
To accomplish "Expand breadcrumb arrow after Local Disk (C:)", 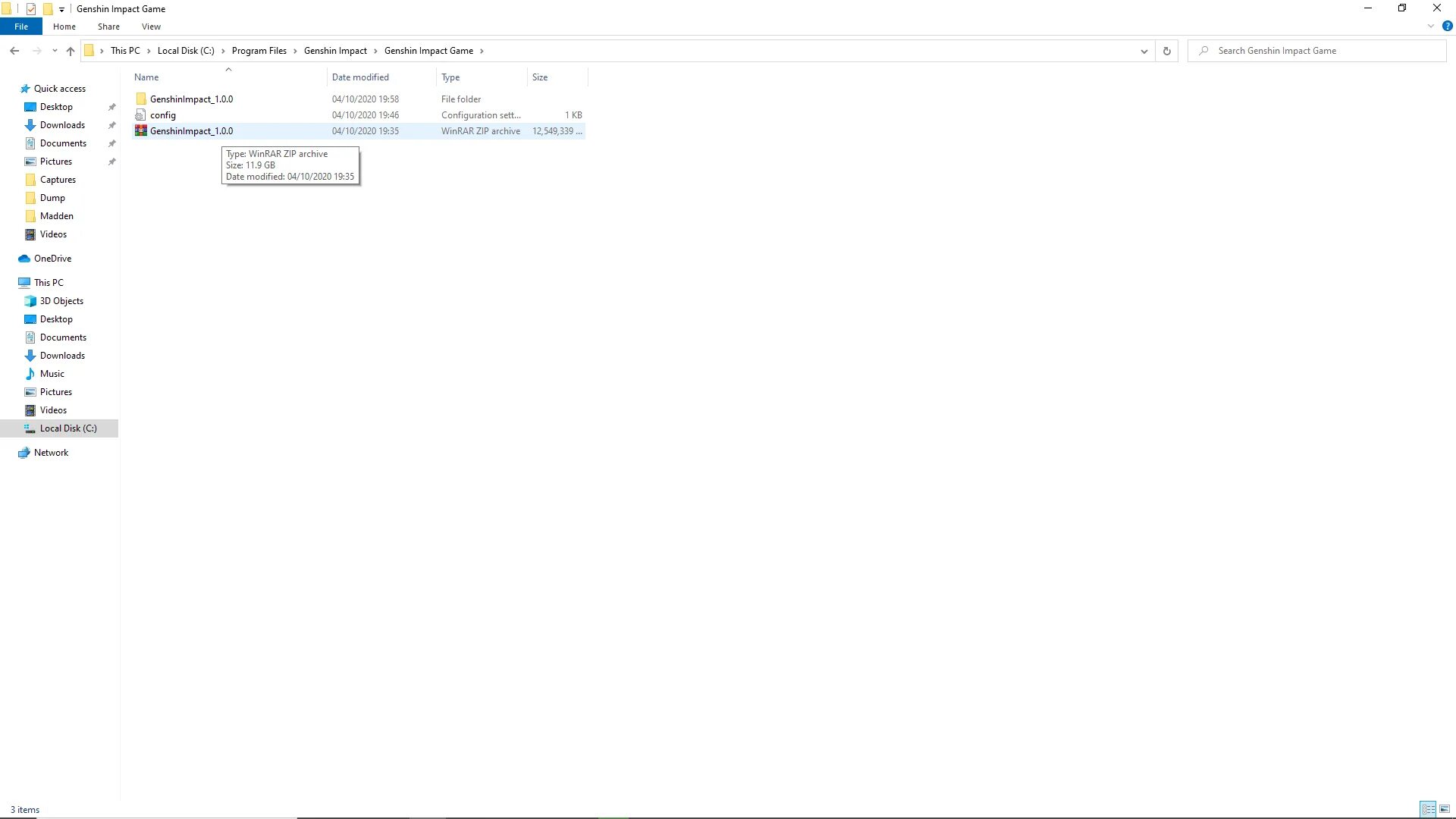I will pyautogui.click(x=223, y=51).
